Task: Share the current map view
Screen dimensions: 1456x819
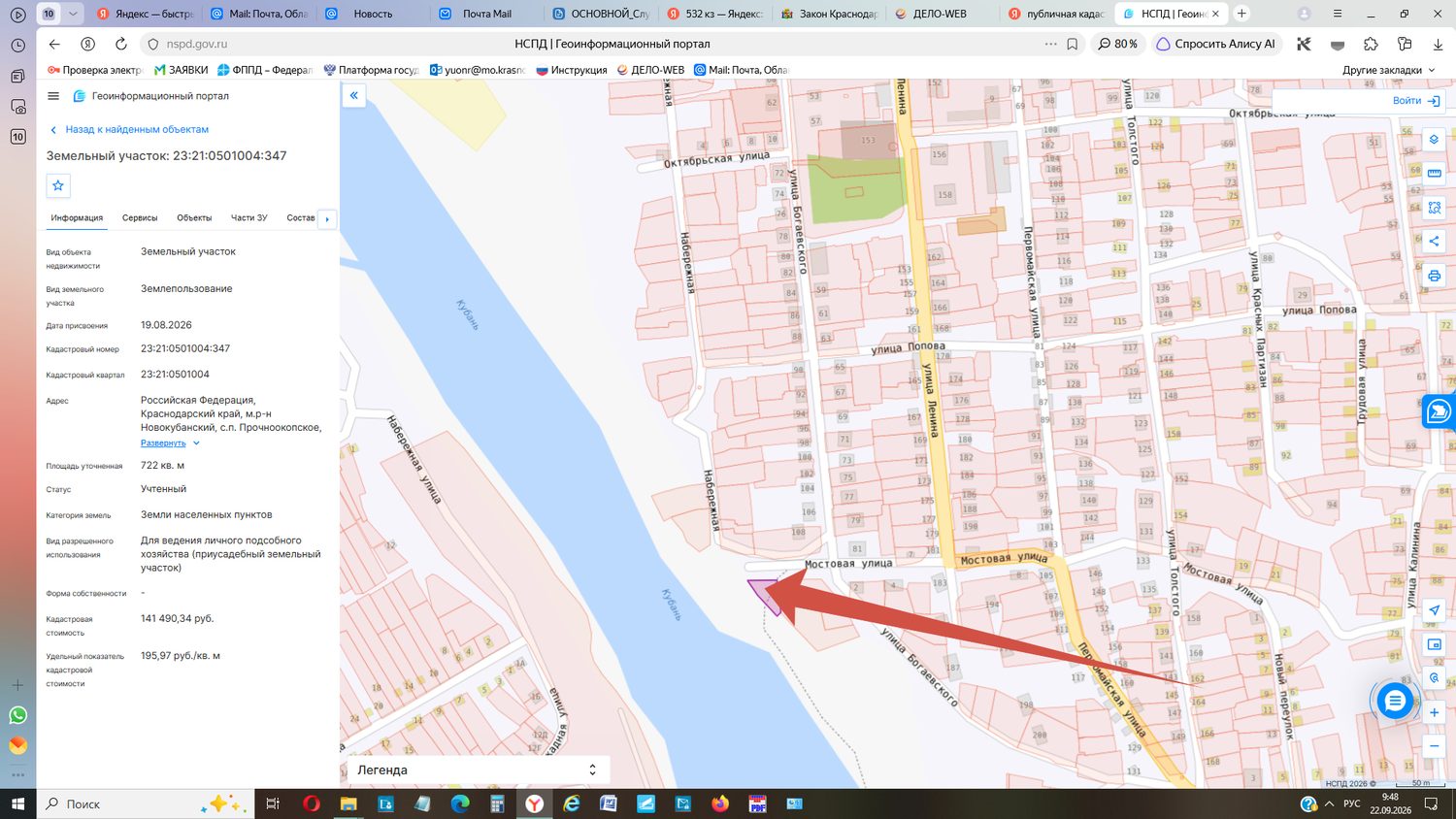Action: (1434, 242)
